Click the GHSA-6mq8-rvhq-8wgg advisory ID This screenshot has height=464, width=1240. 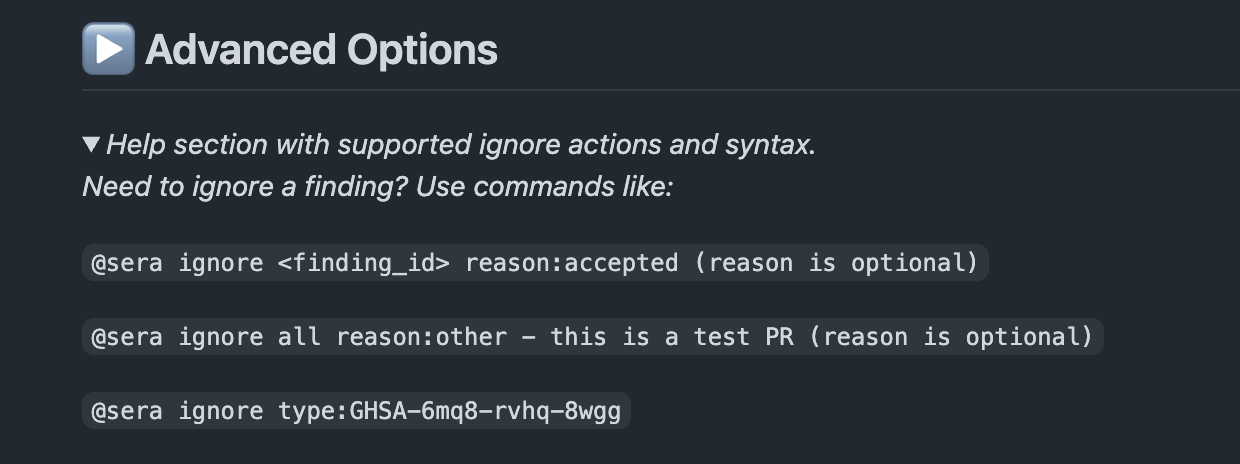pyautogui.click(x=485, y=411)
